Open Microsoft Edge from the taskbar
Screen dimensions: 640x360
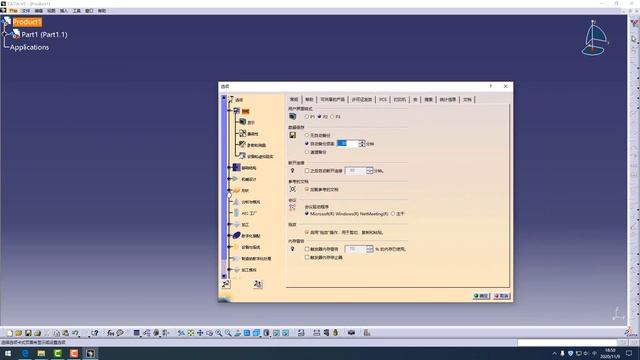click(x=25, y=353)
